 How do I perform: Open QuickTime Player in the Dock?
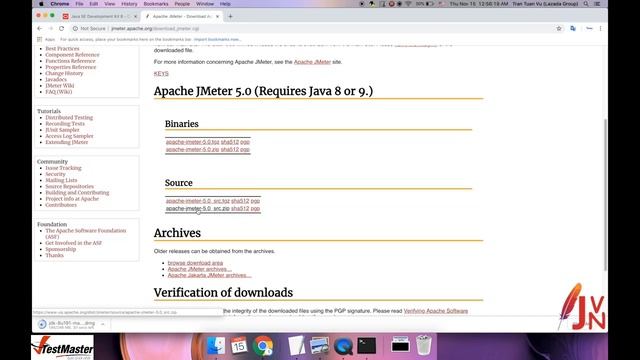pos(343,346)
